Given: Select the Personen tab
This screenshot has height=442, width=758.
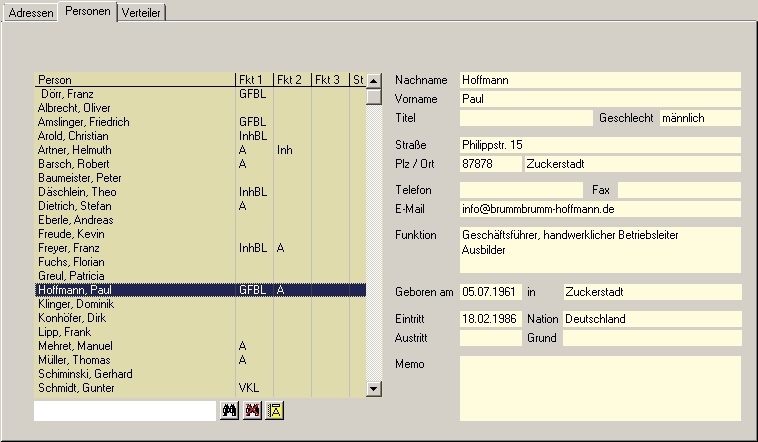Looking at the screenshot, I should pyautogui.click(x=87, y=12).
